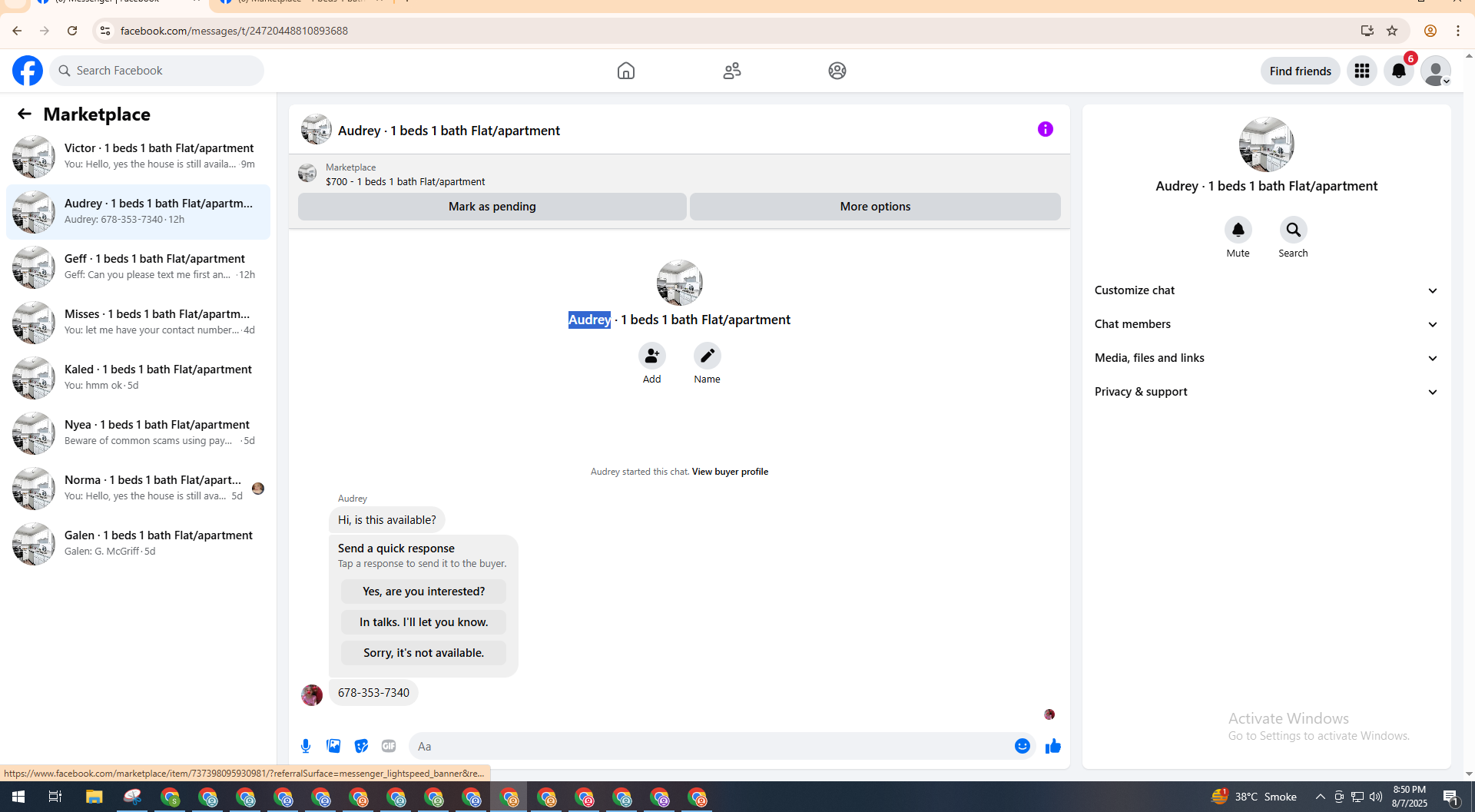Click More options for the listing
The height and width of the screenshot is (812, 1475).
(875, 207)
